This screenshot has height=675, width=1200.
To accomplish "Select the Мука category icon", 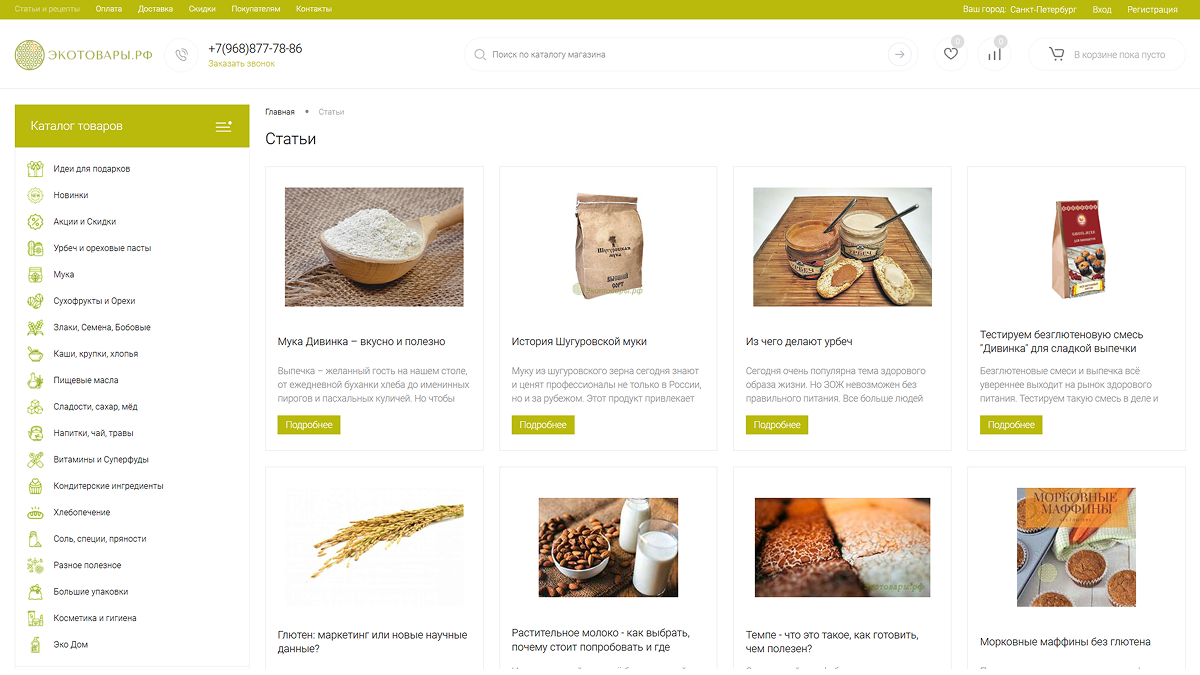I will 35,275.
